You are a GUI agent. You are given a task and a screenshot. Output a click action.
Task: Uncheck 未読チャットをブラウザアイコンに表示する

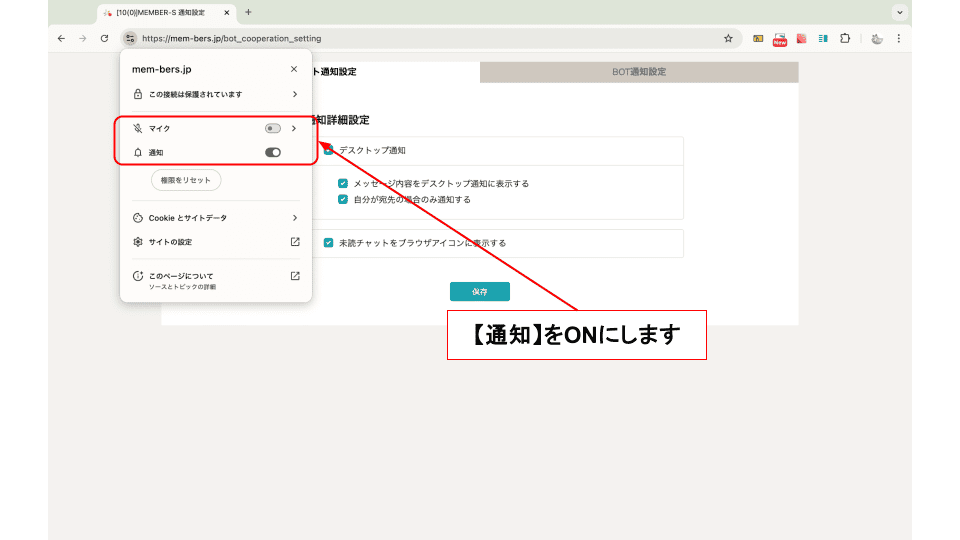(329, 243)
